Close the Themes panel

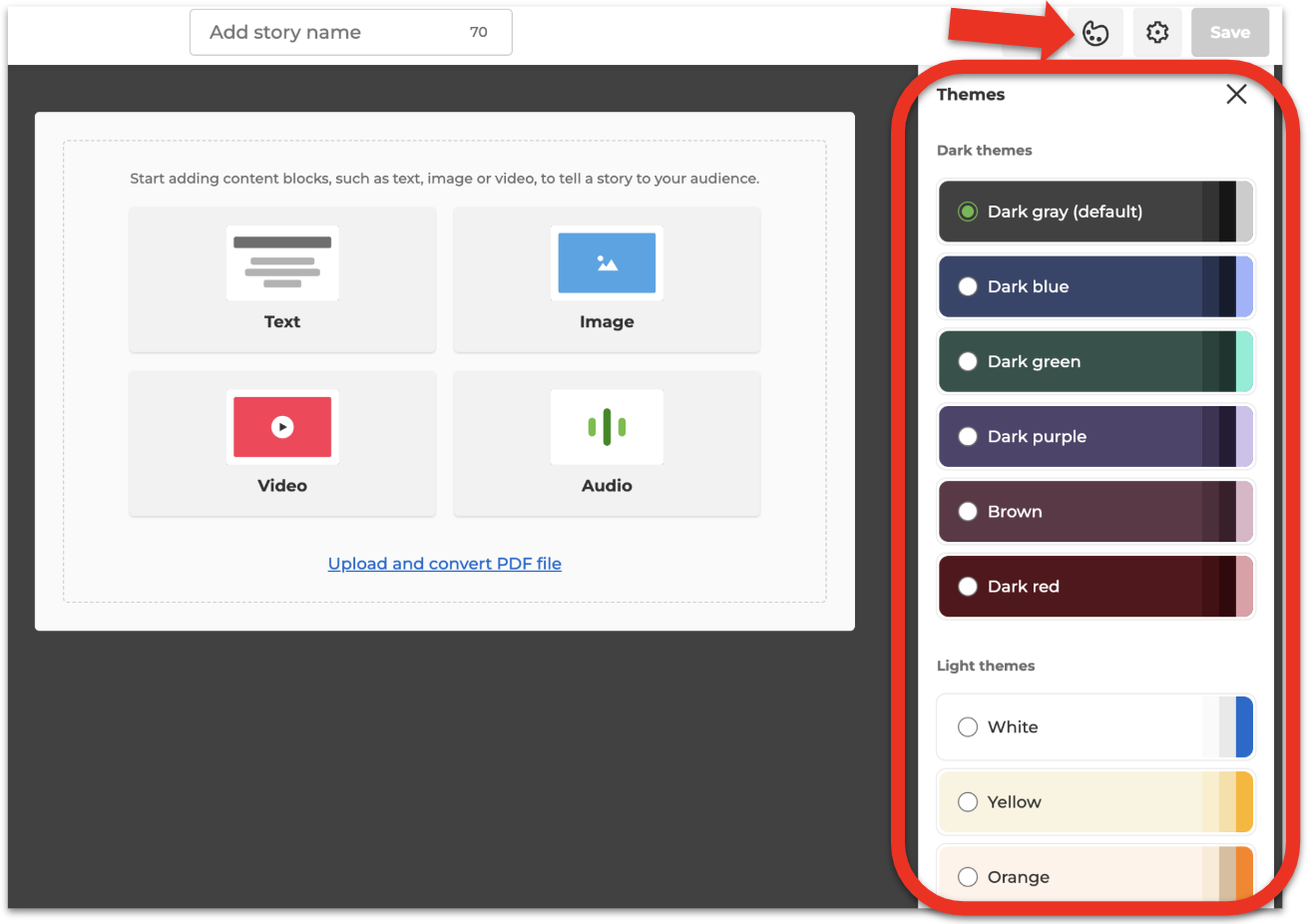1236,94
